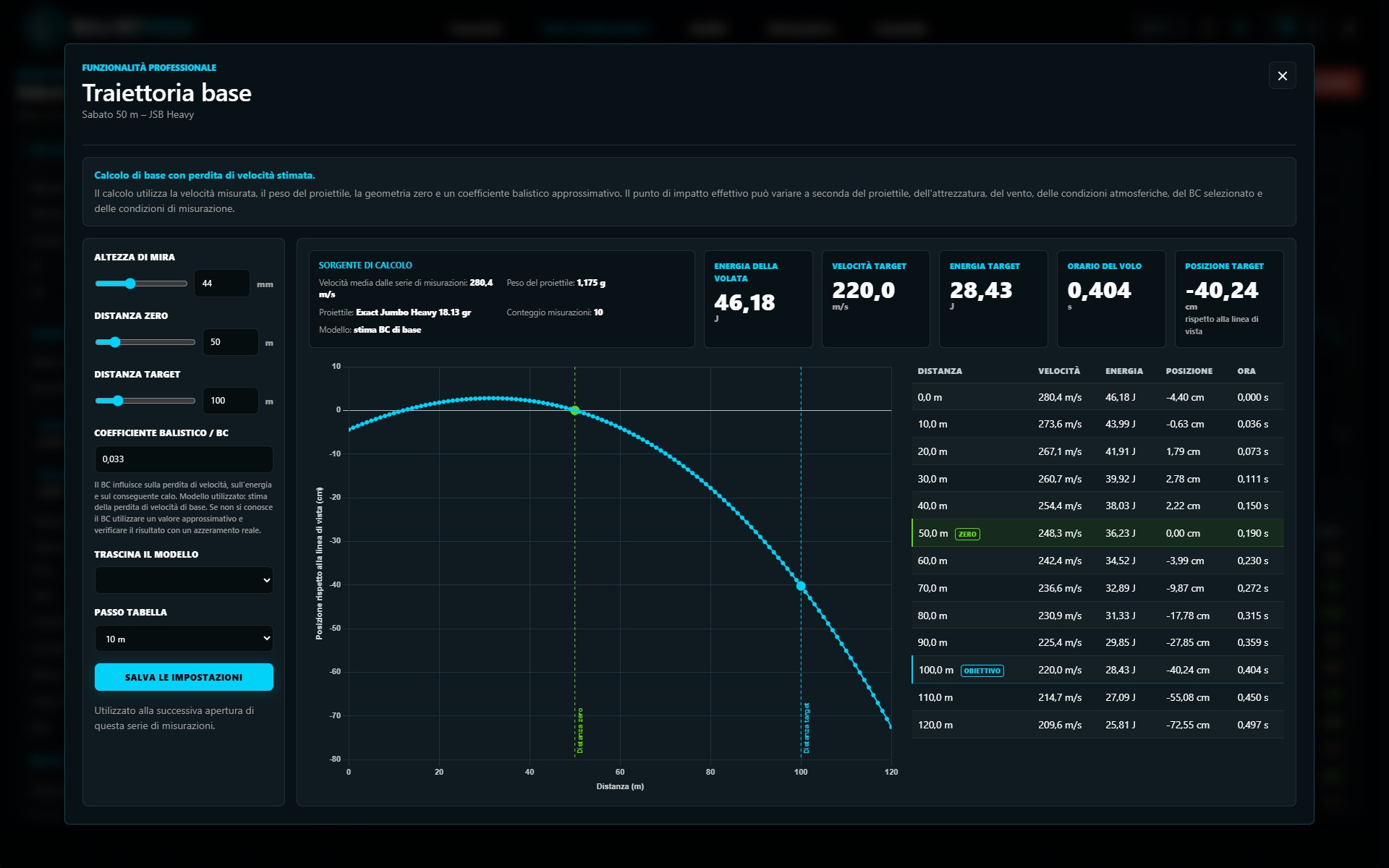The width and height of the screenshot is (1389, 868).
Task: Edit the Distanza target value field
Action: click(x=230, y=401)
